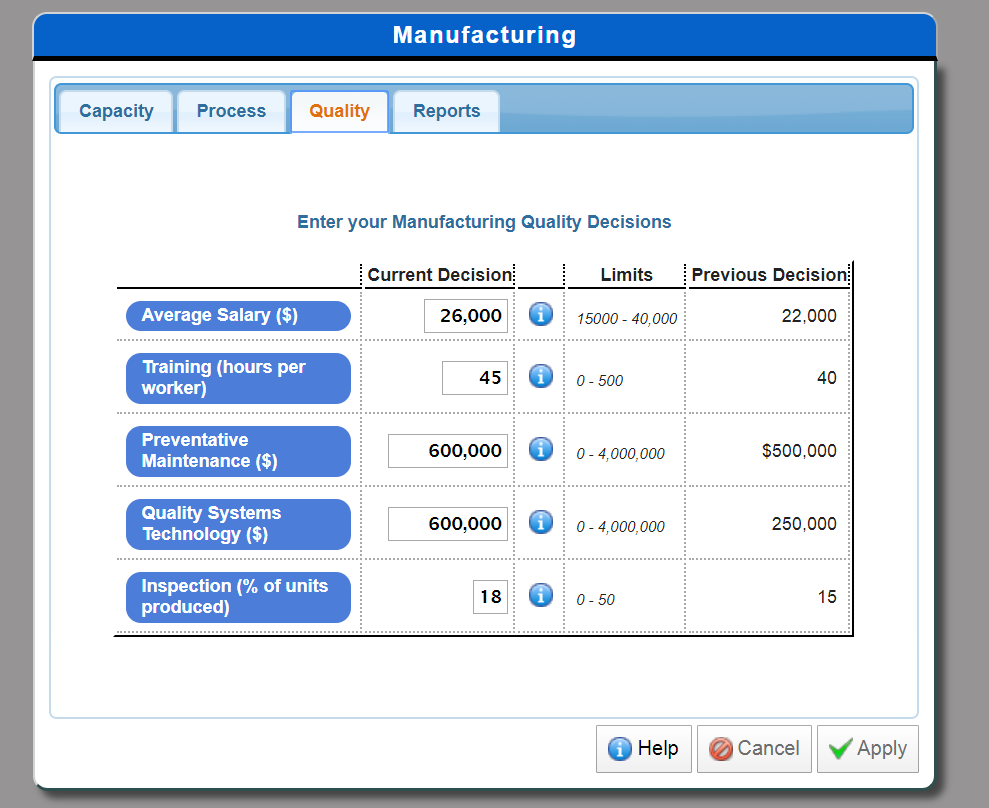This screenshot has width=989, height=808.
Task: Click info icon for Average Salary
Action: (541, 313)
